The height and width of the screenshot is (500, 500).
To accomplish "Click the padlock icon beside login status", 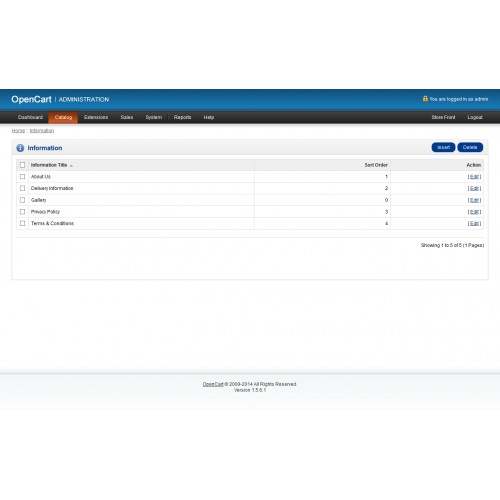I will pos(425,99).
